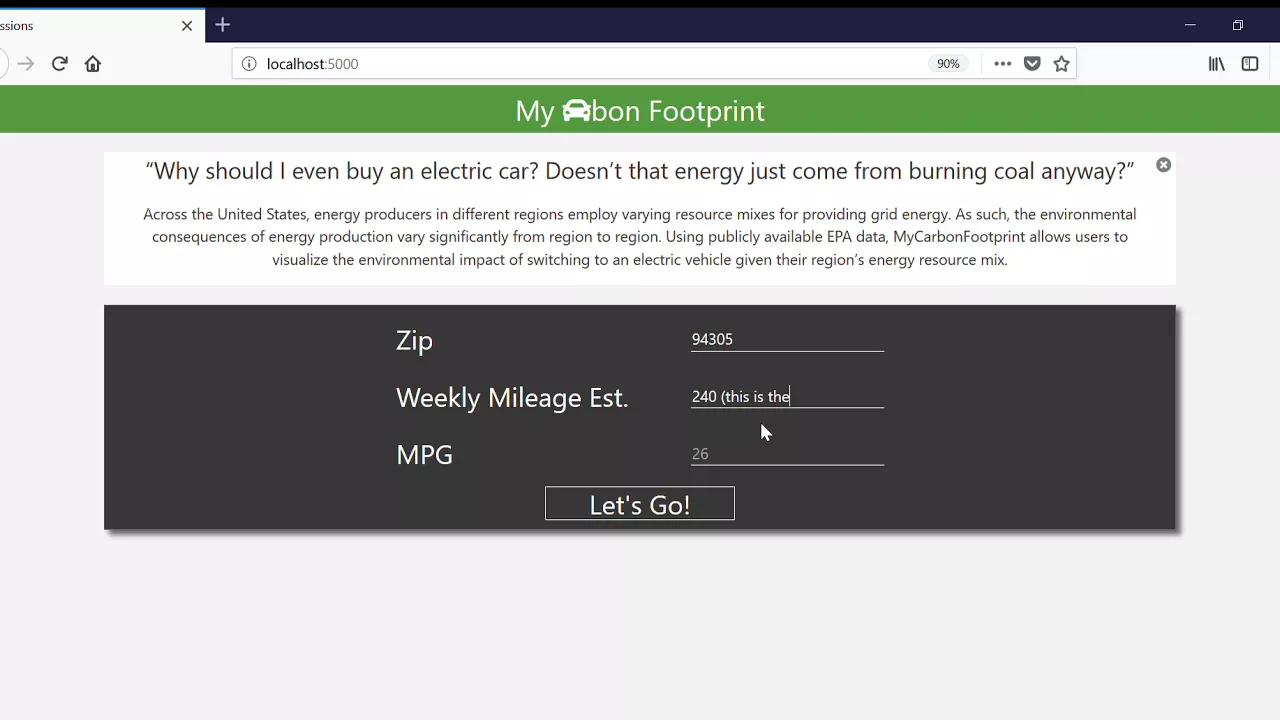Screen dimensions: 1280x720
Task: Save the page to Pocket
Action: pos(1032,64)
